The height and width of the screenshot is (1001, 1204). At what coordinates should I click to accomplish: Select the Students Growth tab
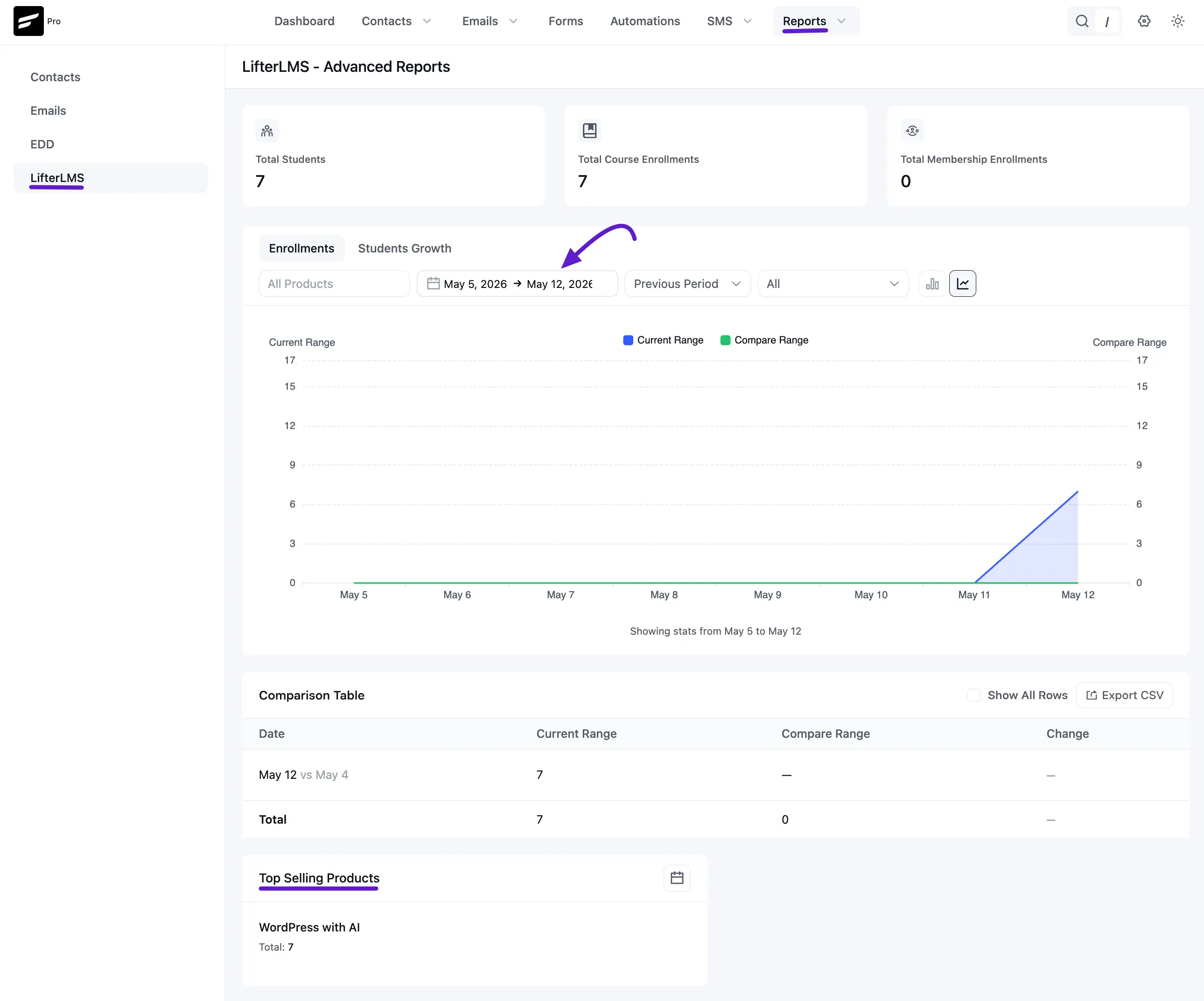coord(405,248)
